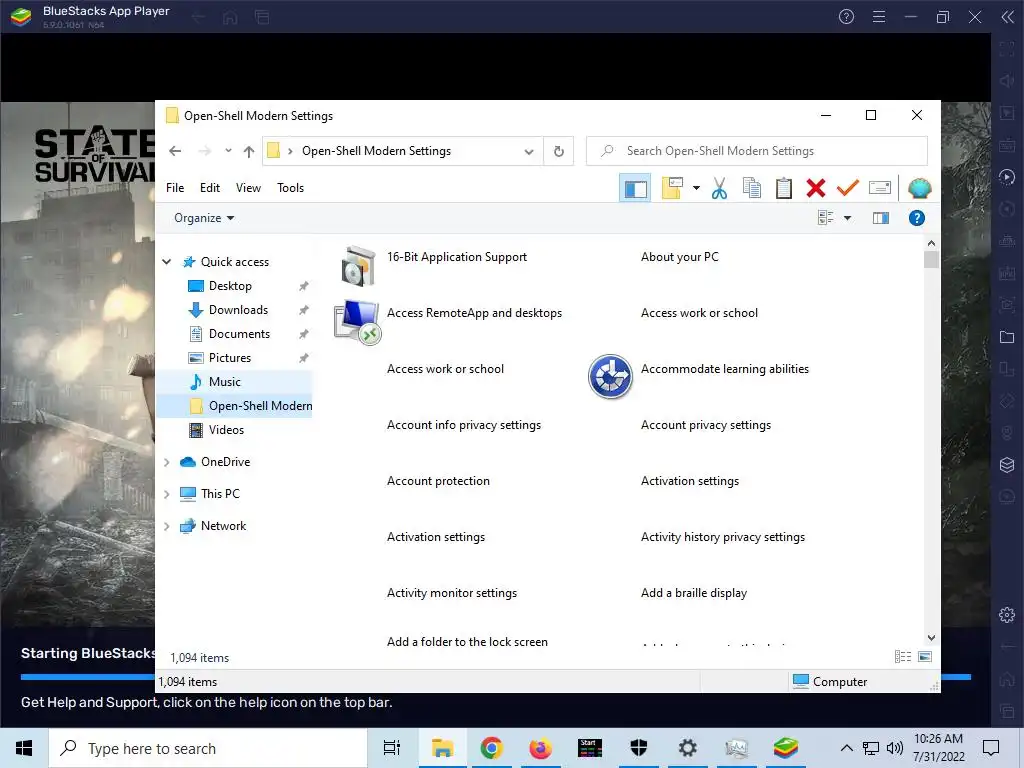Expand the This PC tree node
This screenshot has width=1024, height=768.
[x=167, y=494]
